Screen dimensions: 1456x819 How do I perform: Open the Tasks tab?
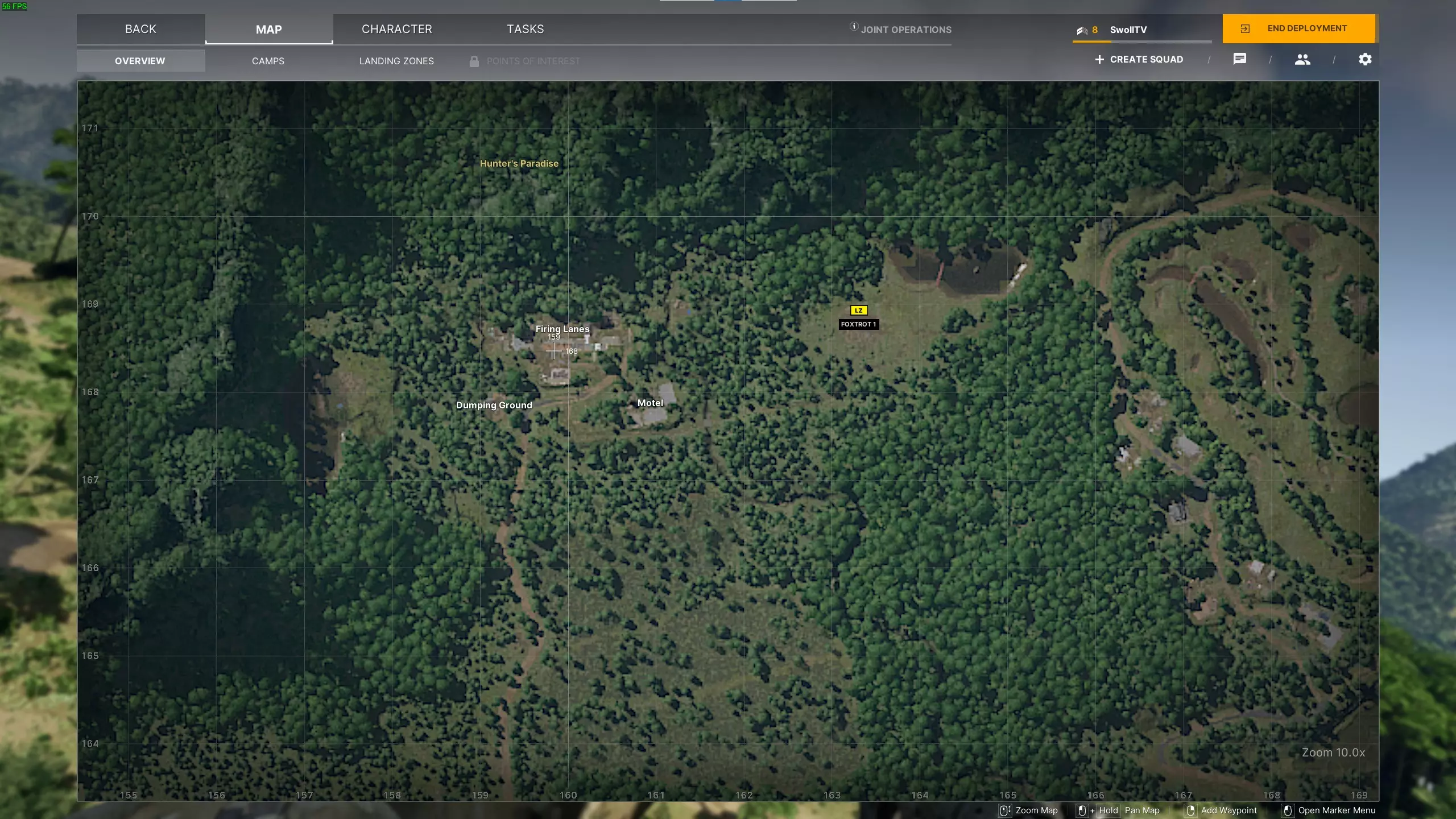(x=525, y=29)
